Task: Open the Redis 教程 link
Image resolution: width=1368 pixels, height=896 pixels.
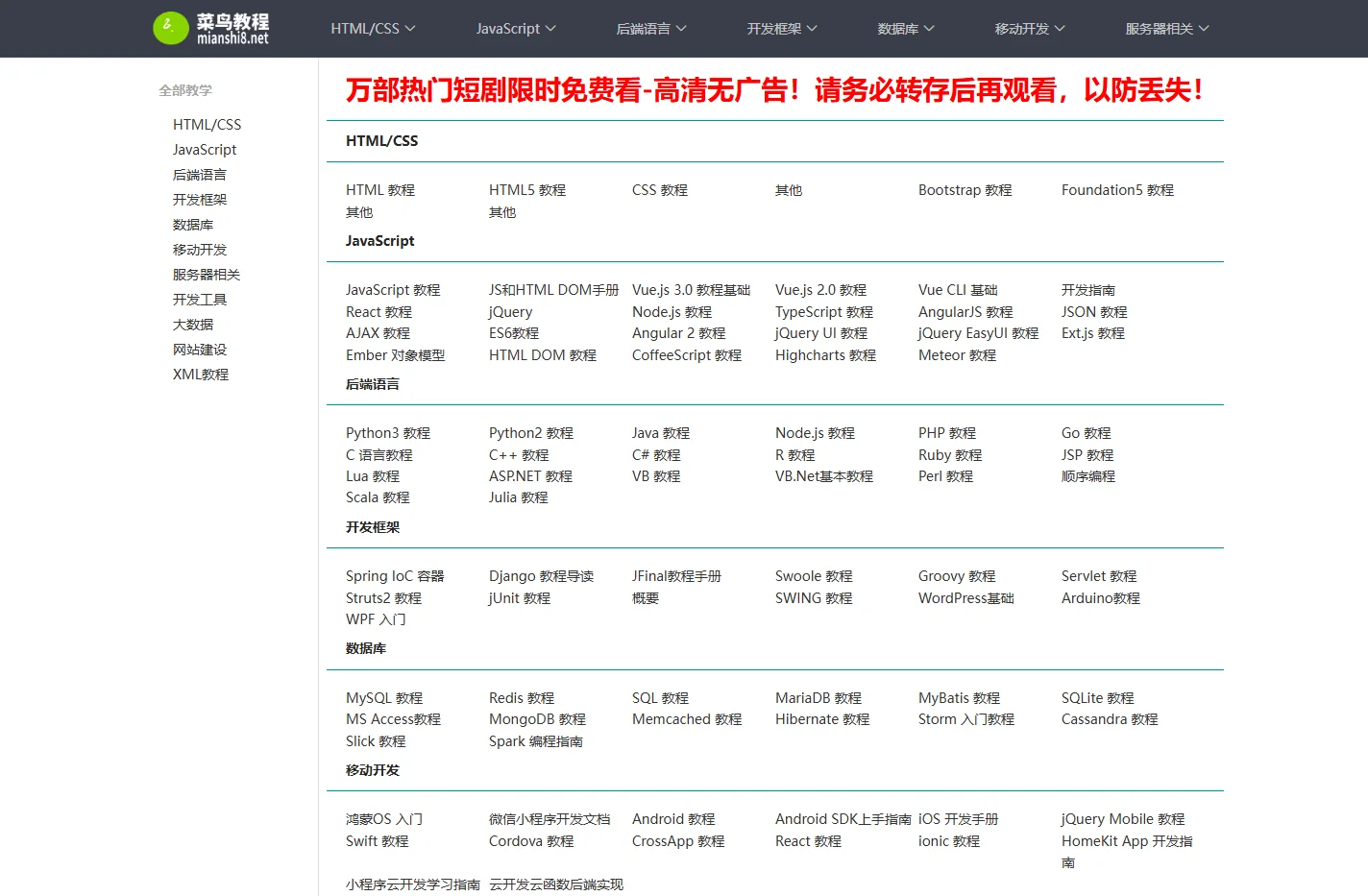Action: tap(522, 698)
